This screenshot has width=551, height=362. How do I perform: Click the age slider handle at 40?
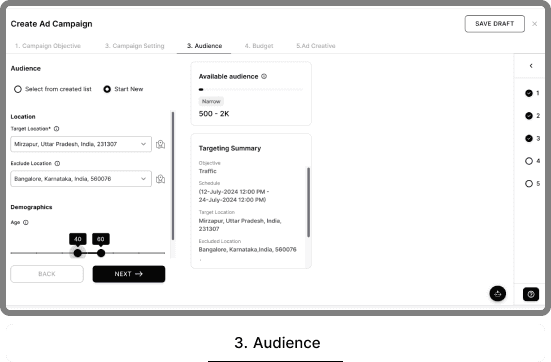point(78,253)
